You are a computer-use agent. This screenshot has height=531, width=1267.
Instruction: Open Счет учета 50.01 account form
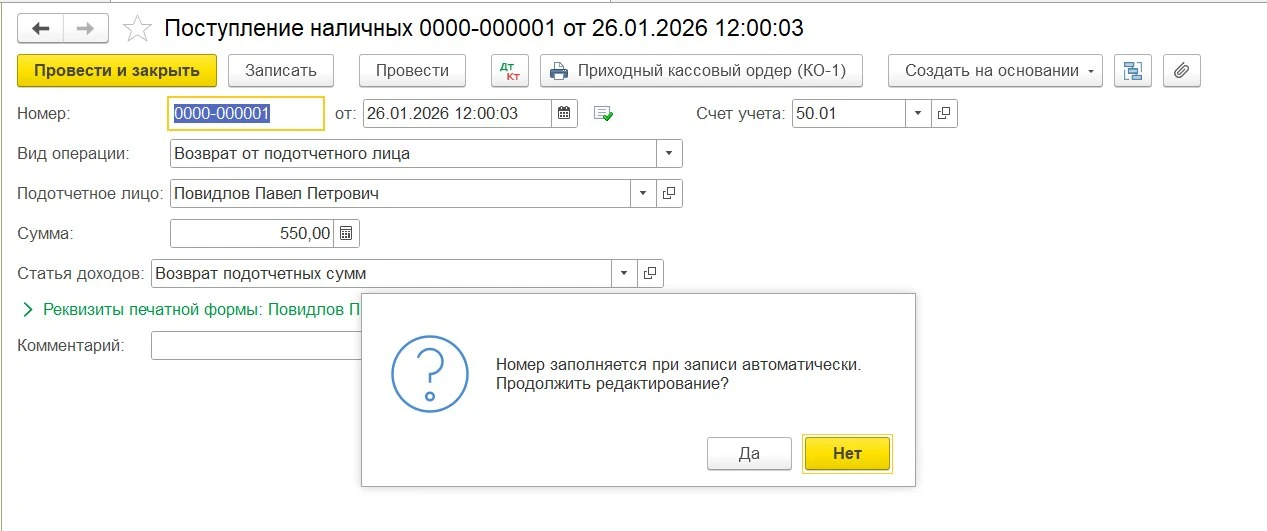[944, 113]
